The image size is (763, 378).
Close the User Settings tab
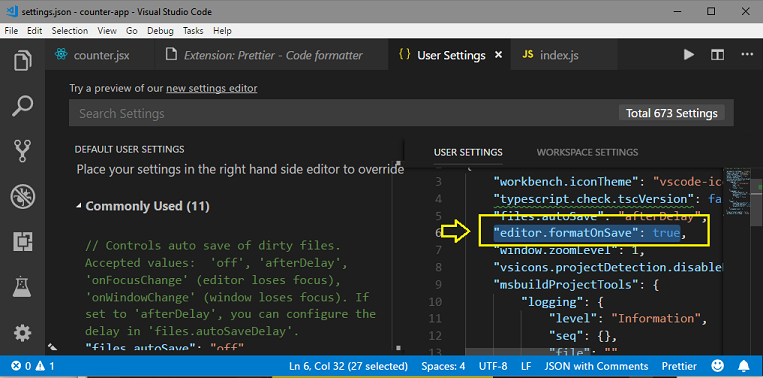tap(498, 55)
